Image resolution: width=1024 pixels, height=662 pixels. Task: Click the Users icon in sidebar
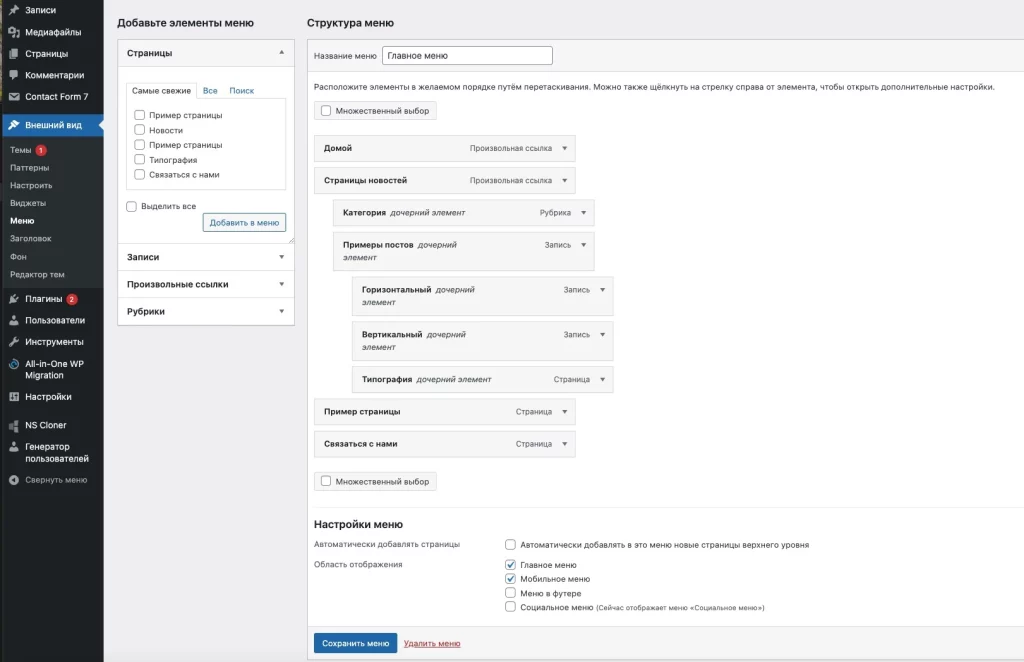click(x=14, y=321)
